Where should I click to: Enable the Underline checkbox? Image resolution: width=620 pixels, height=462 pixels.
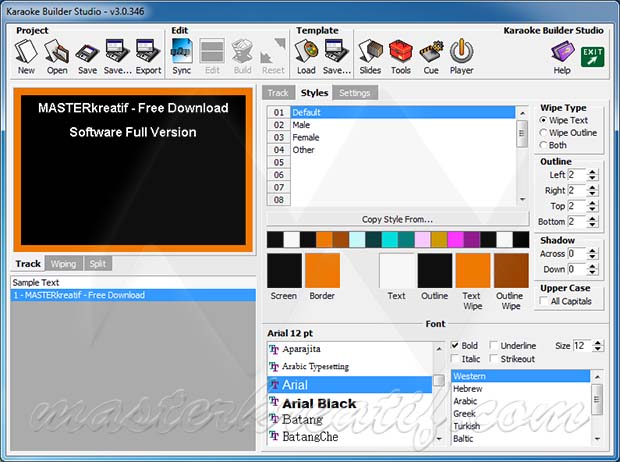click(493, 345)
